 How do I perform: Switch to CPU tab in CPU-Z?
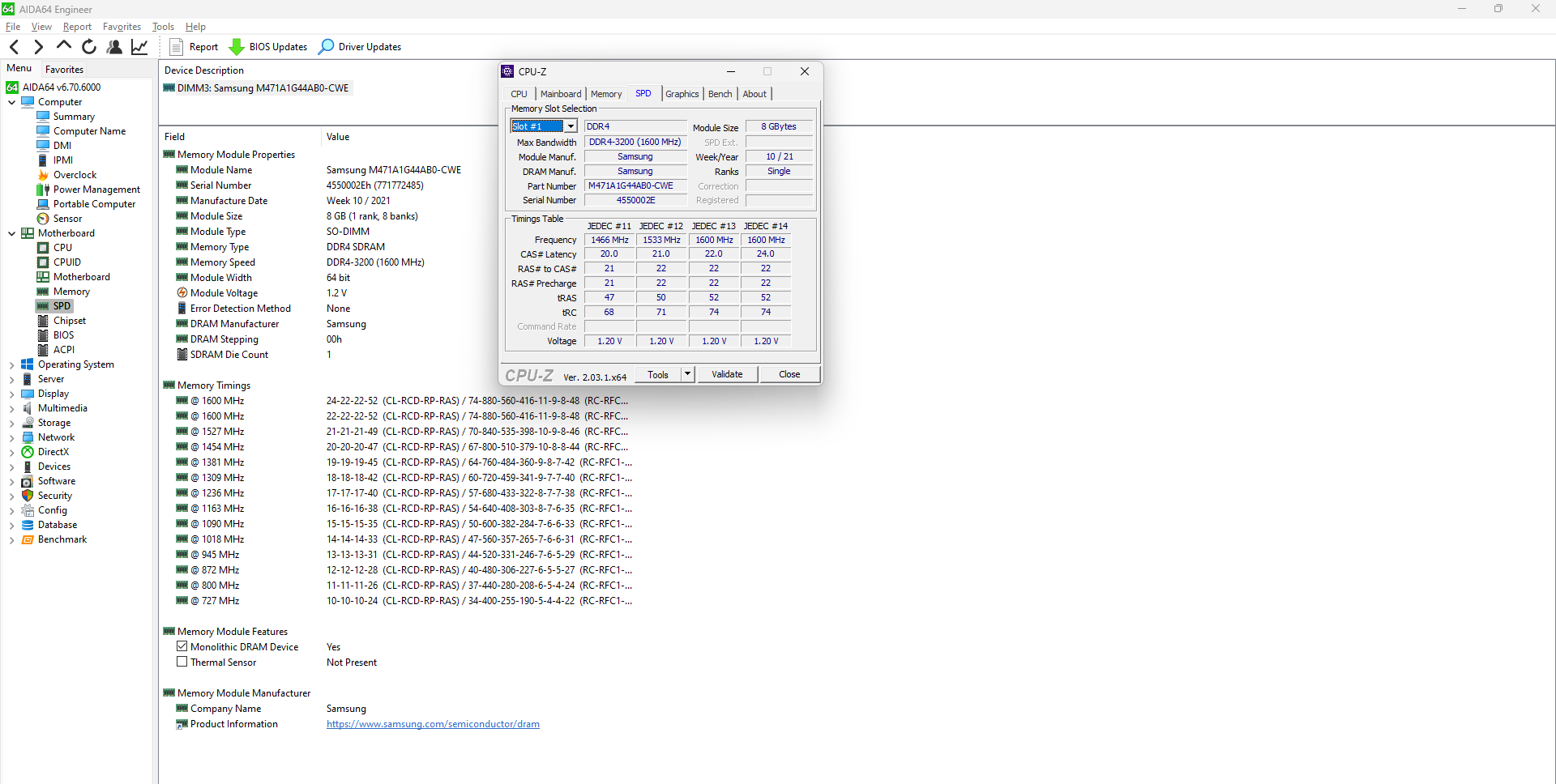pyautogui.click(x=519, y=94)
